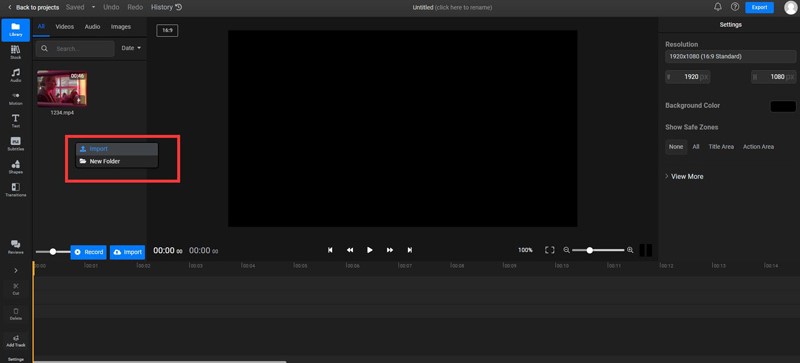800x363 pixels.
Task: Select Action Area safe zone
Action: [758, 147]
